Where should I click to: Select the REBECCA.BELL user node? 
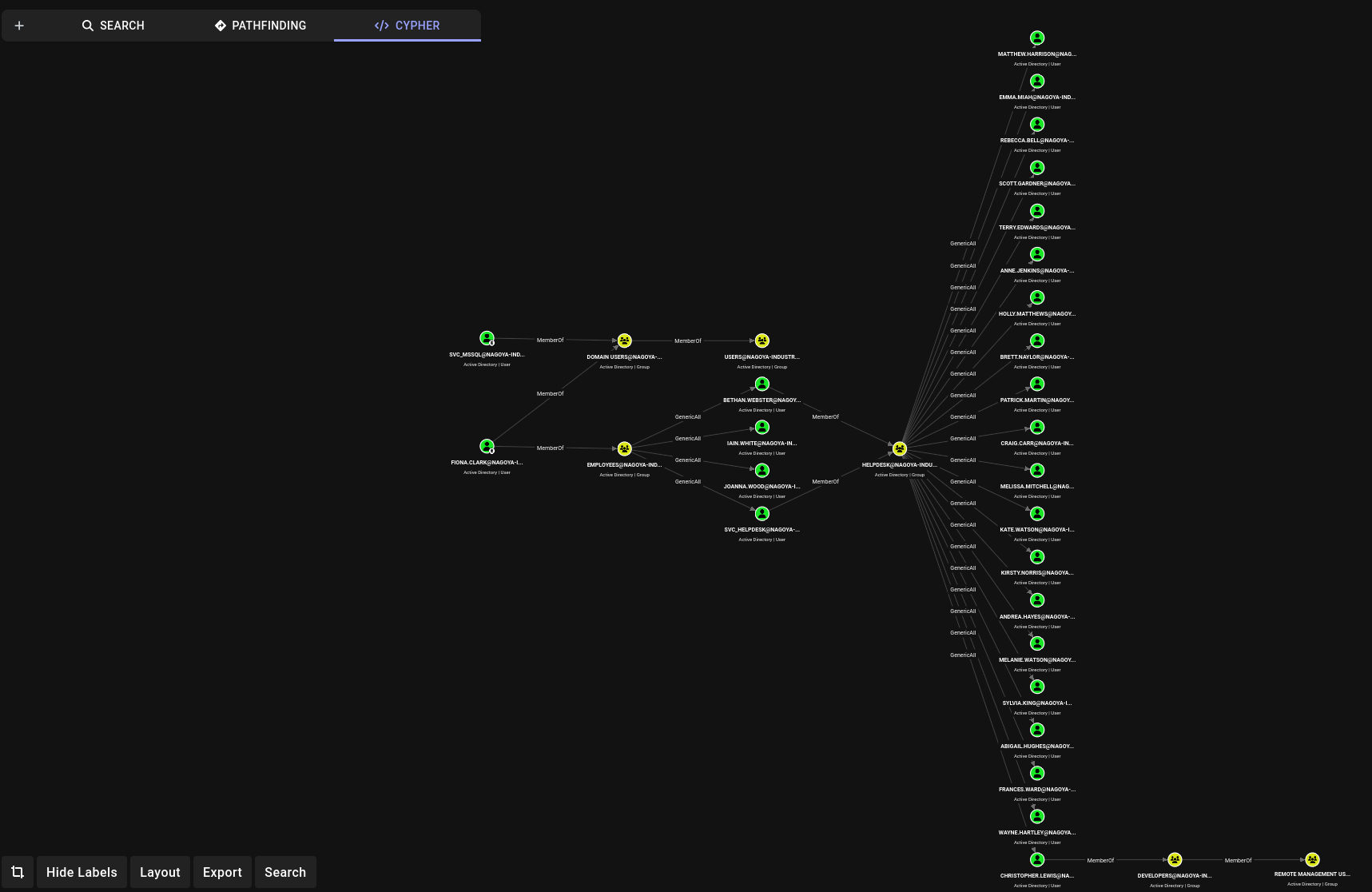point(1037,124)
